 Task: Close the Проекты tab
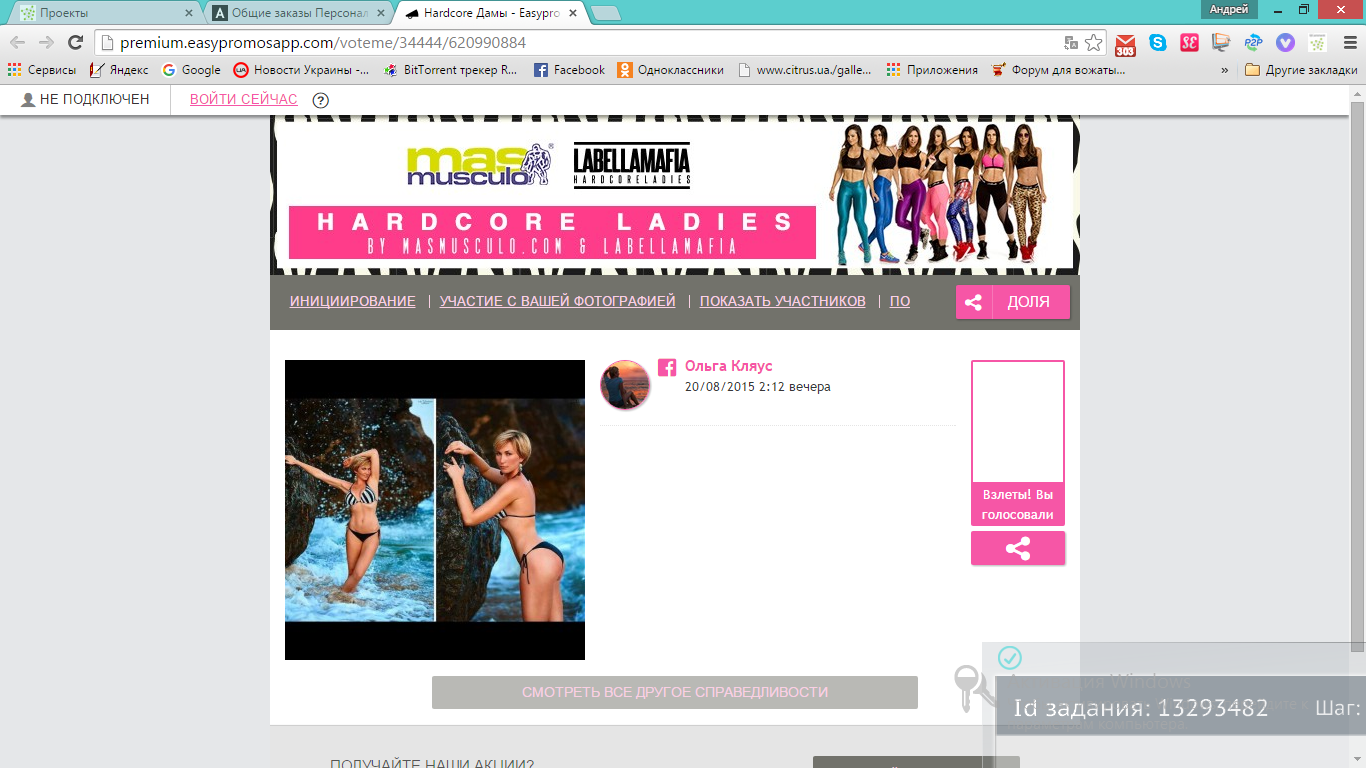[188, 13]
